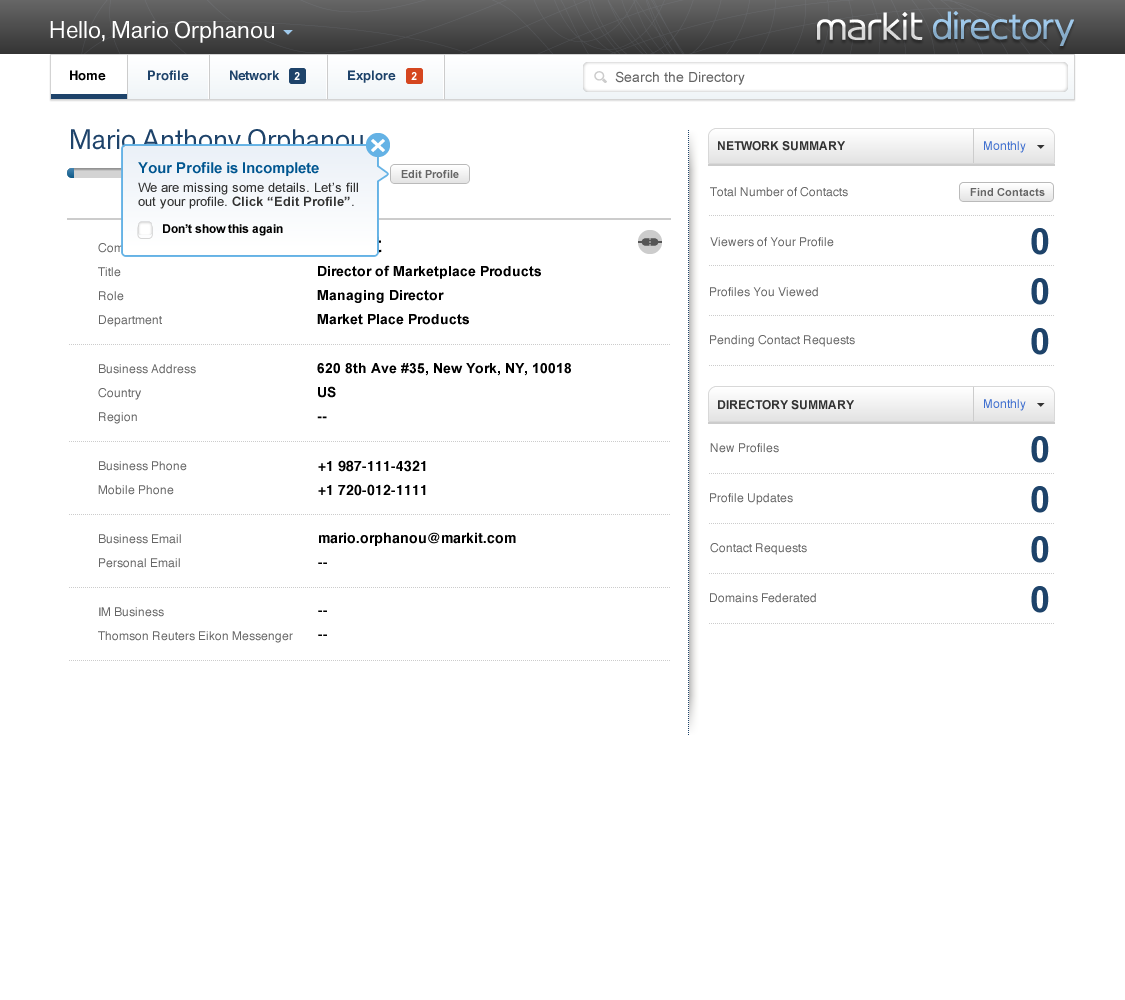Click the Viewers of Your Profile count
1125x1000 pixels.
tap(1040, 242)
